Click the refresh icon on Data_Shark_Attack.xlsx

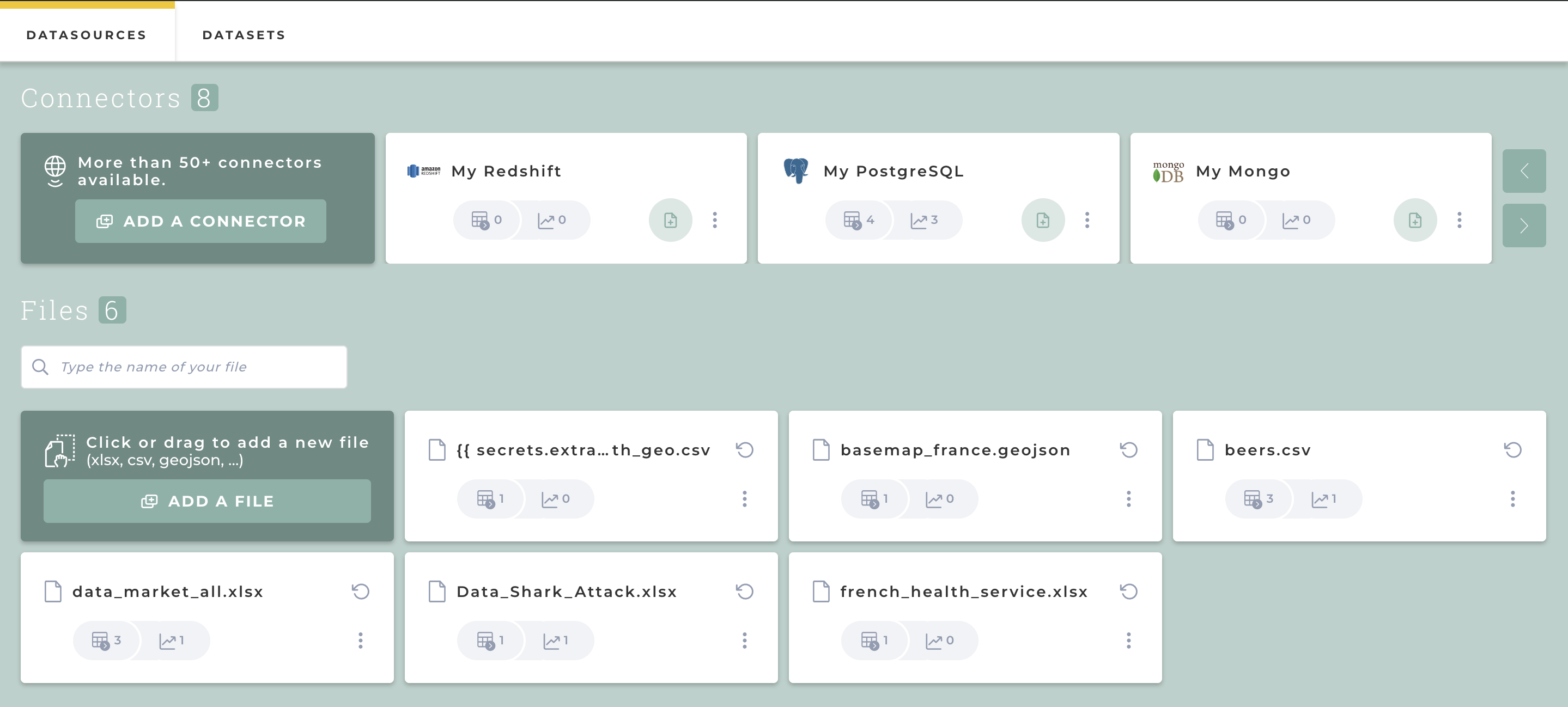point(744,591)
